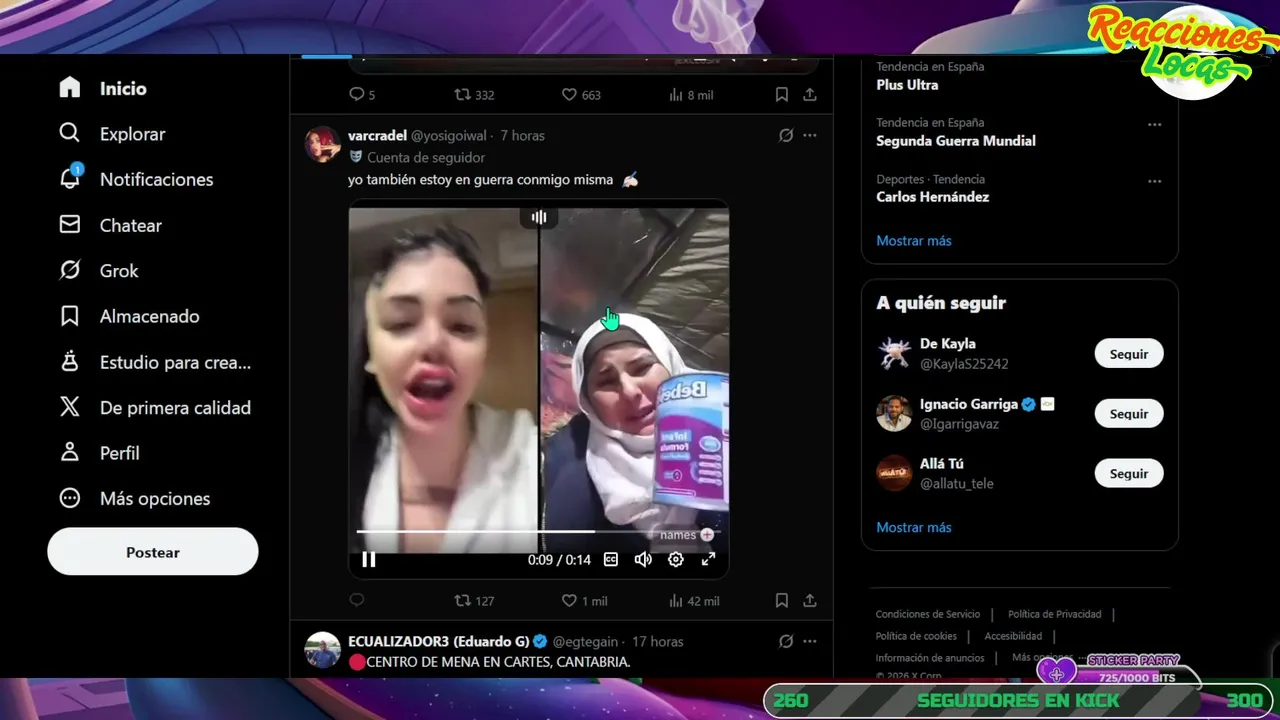Reply to tweet with 5 comments
The width and height of the screenshot is (1280, 720).
(361, 95)
